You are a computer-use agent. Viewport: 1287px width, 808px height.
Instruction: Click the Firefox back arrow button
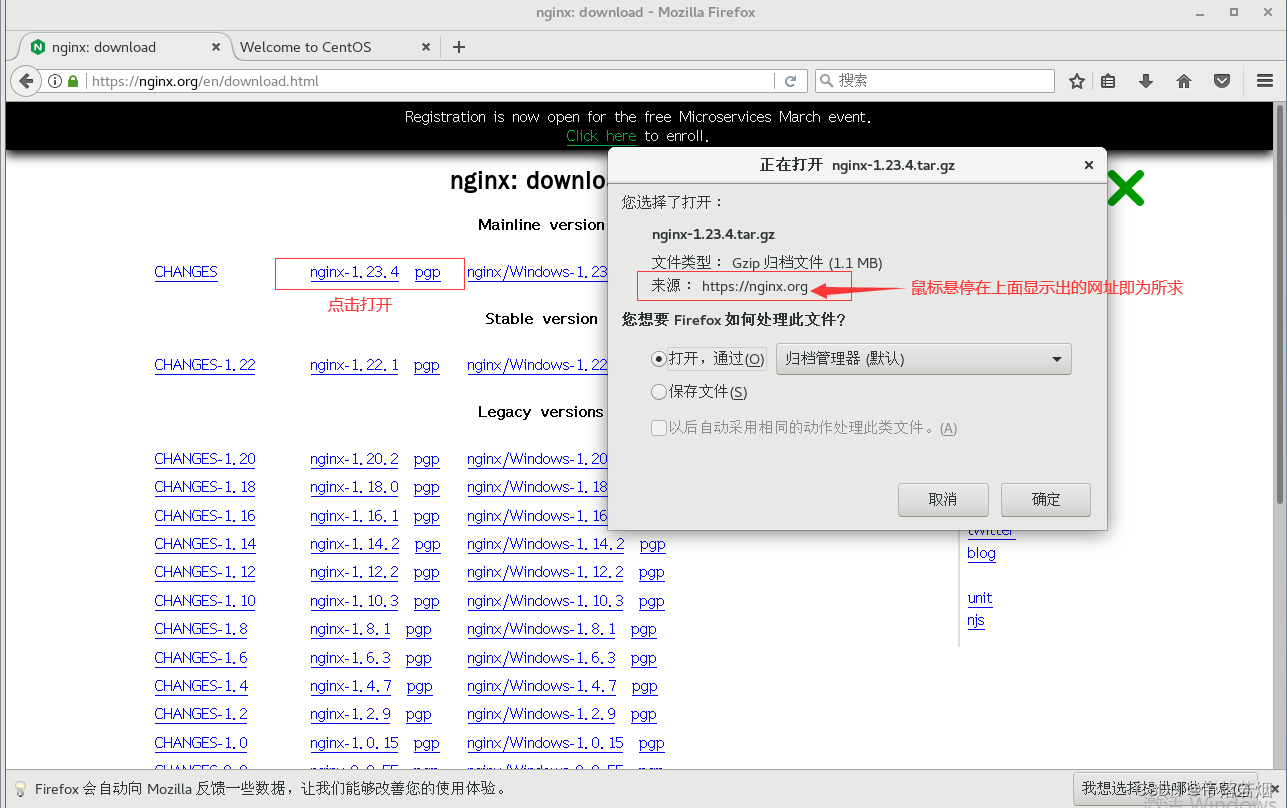pyautogui.click(x=25, y=81)
